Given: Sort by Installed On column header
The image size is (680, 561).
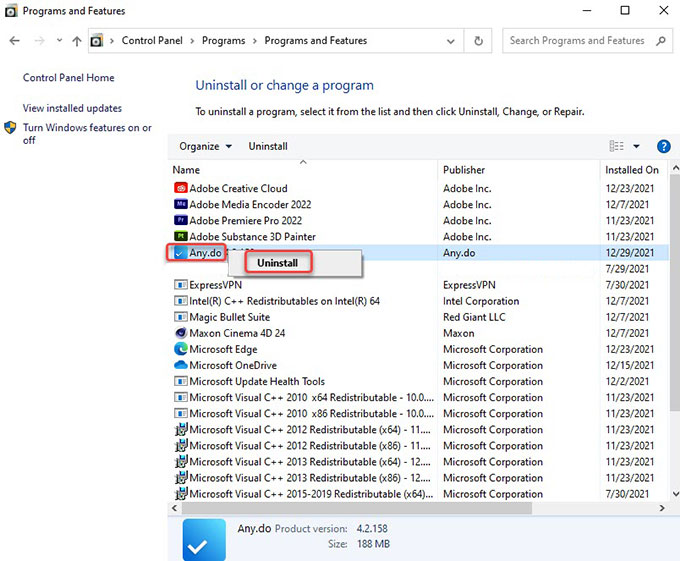Looking at the screenshot, I should [634, 170].
